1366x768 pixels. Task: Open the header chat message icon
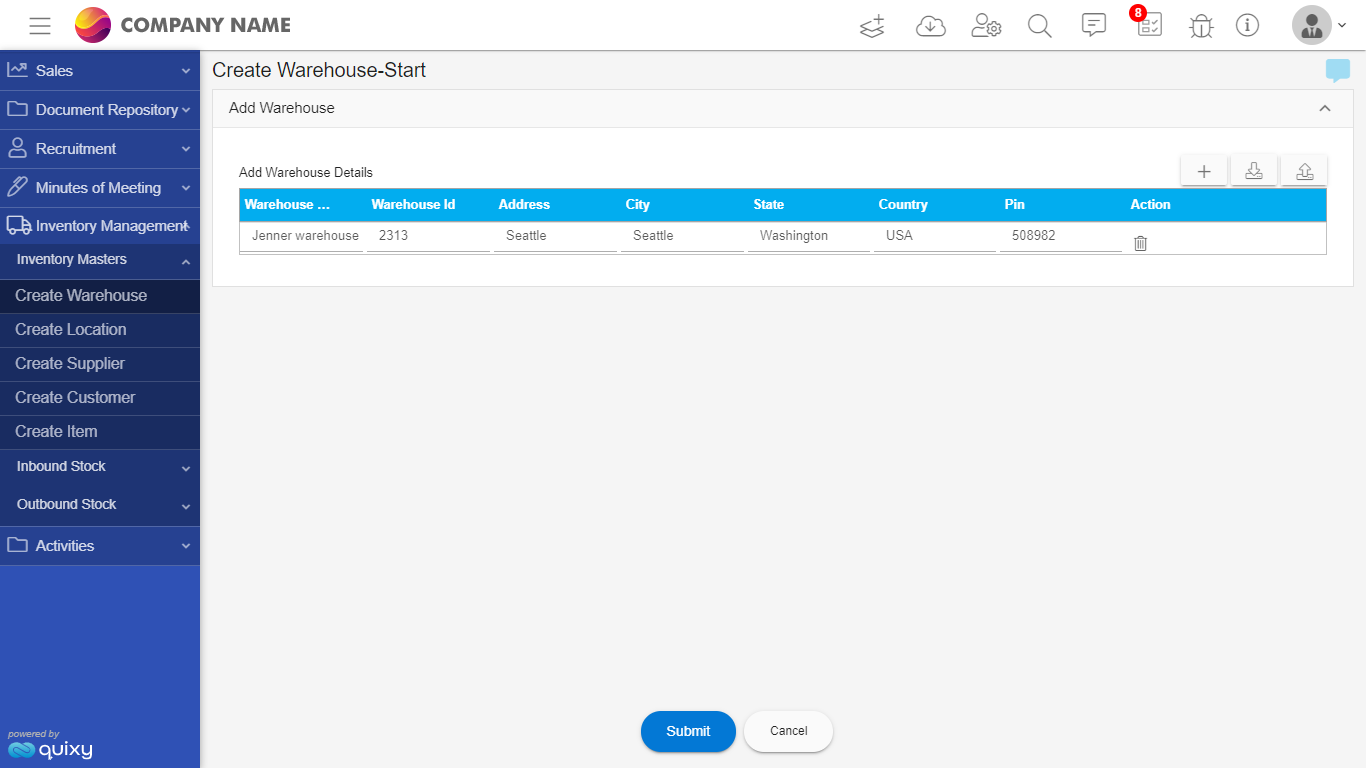(x=1094, y=25)
